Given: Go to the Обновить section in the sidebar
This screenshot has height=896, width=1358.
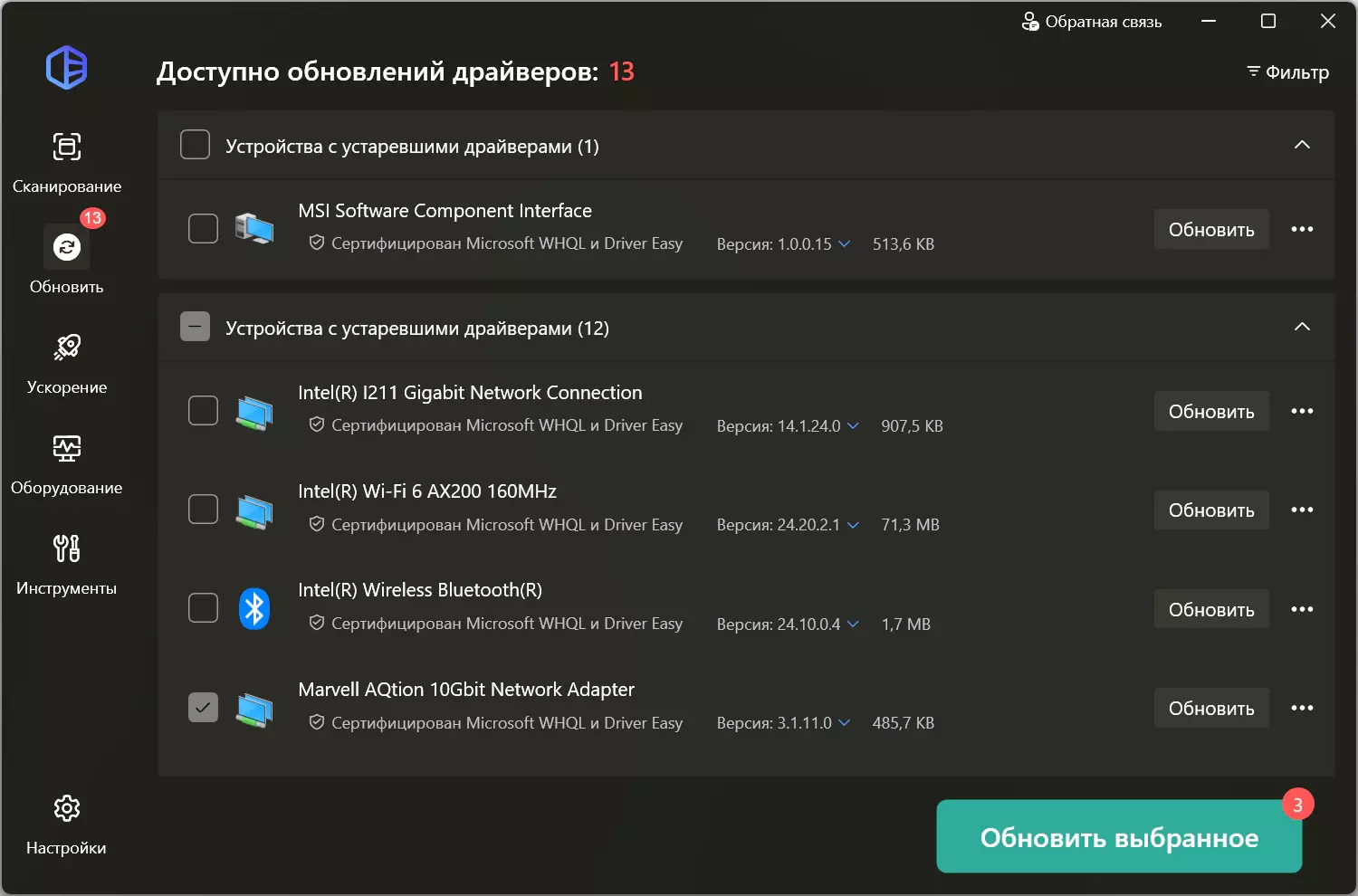Looking at the screenshot, I should [x=66, y=261].
